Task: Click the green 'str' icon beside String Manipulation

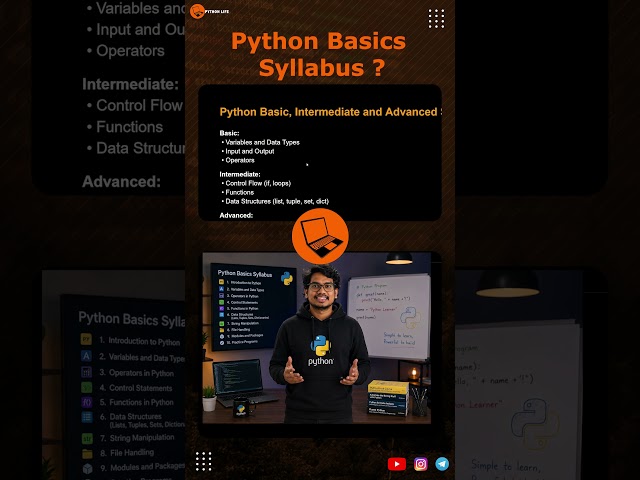Action: (x=87, y=438)
